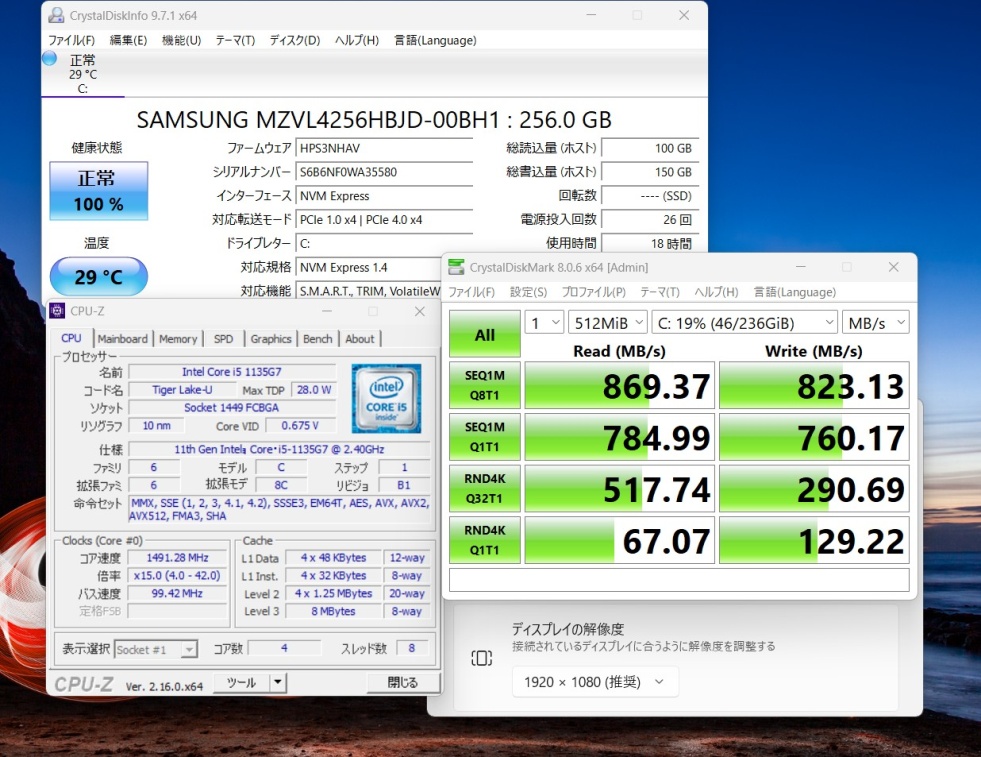Click the 使用時間 value 18 時間
Image resolution: width=981 pixels, height=757 pixels.
click(649, 243)
